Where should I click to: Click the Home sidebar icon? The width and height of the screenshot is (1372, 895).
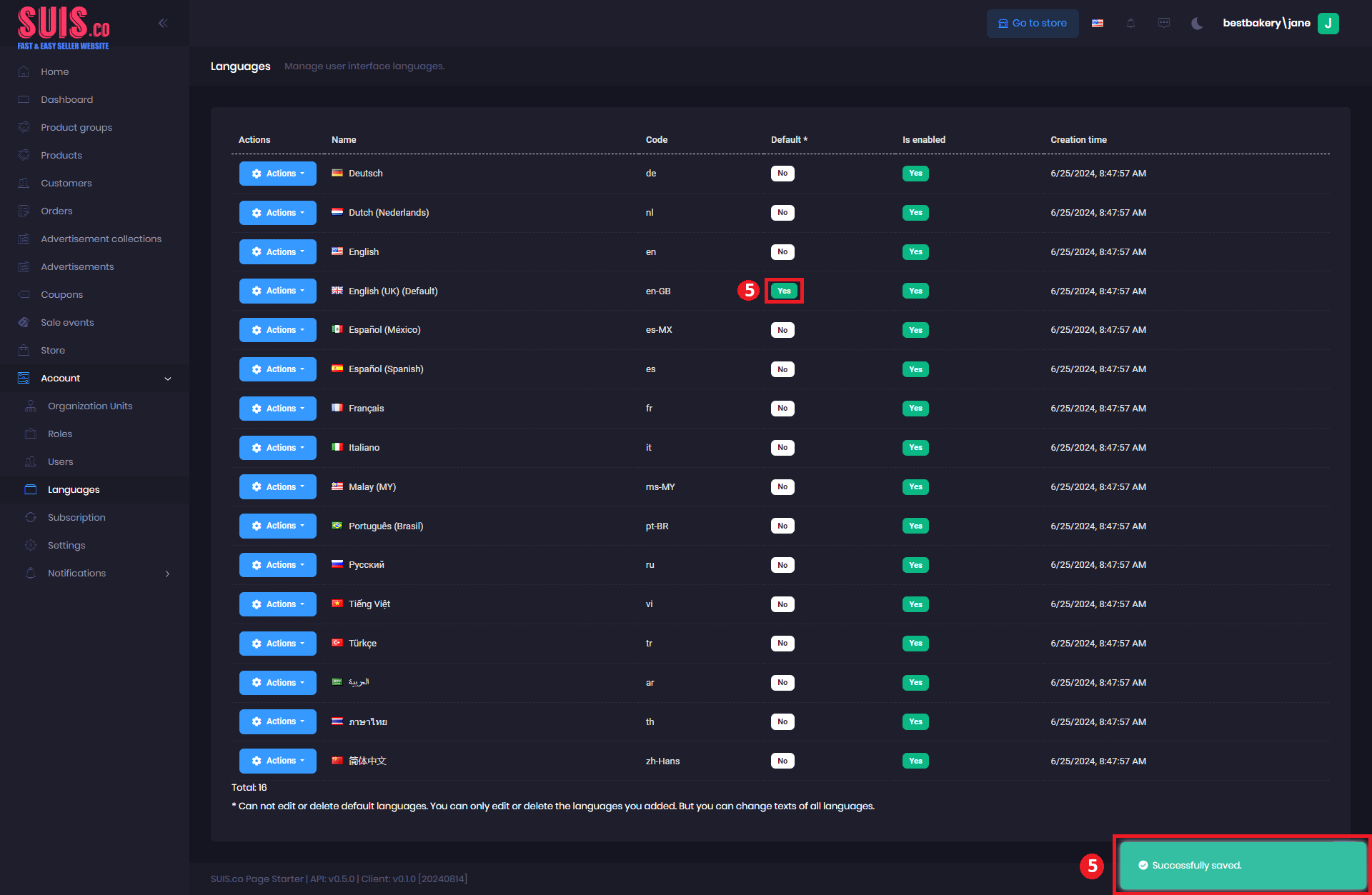tap(24, 71)
